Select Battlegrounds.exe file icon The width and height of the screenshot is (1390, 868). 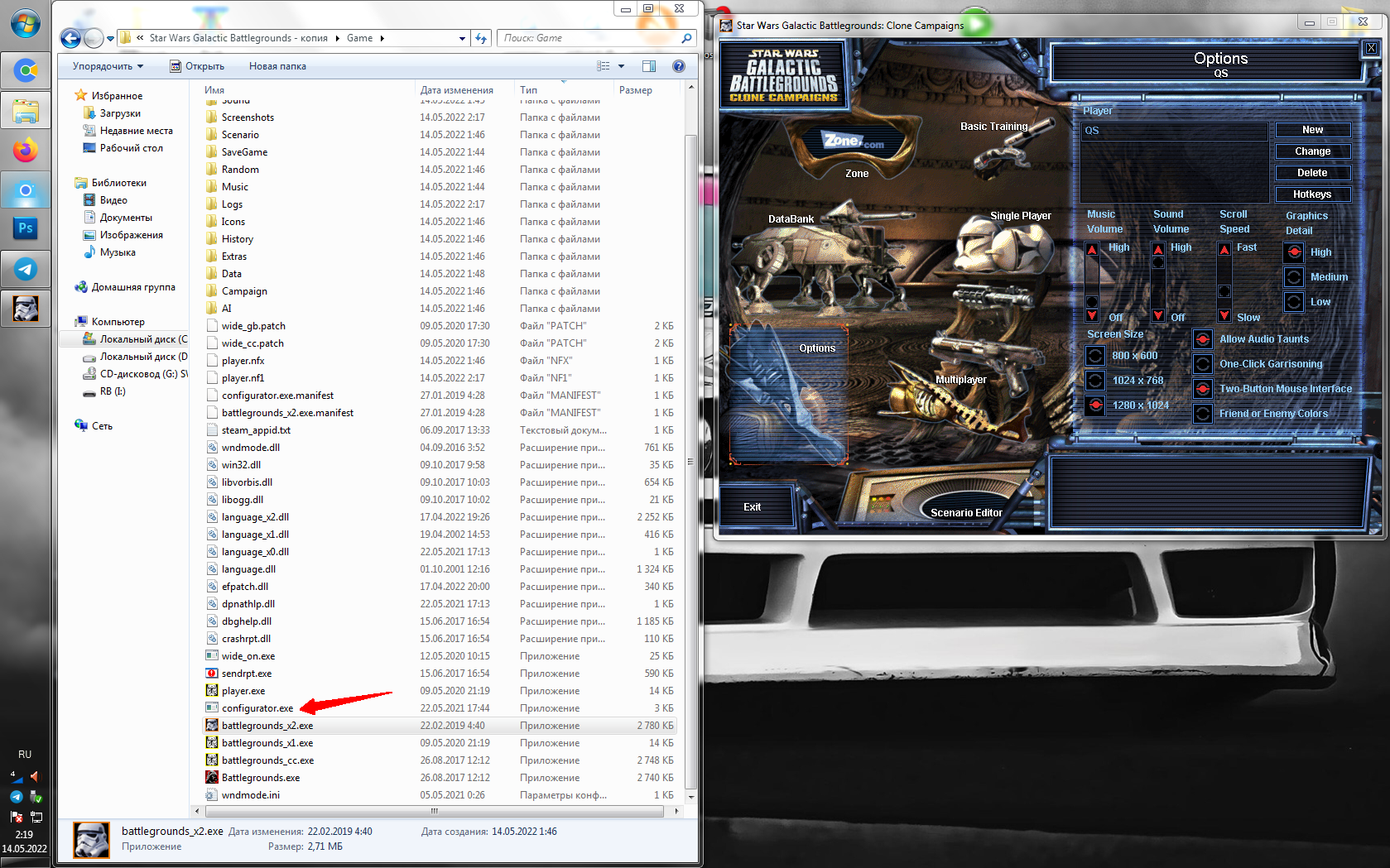[x=212, y=778]
